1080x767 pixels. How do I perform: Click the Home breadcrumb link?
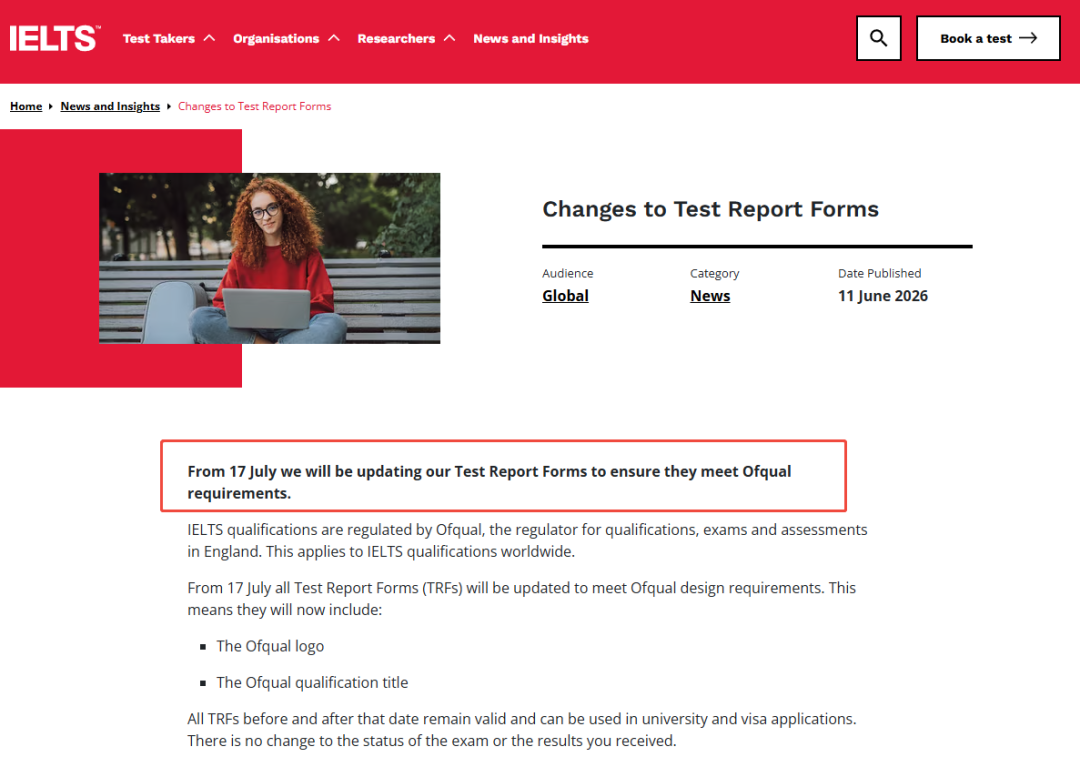tap(26, 106)
